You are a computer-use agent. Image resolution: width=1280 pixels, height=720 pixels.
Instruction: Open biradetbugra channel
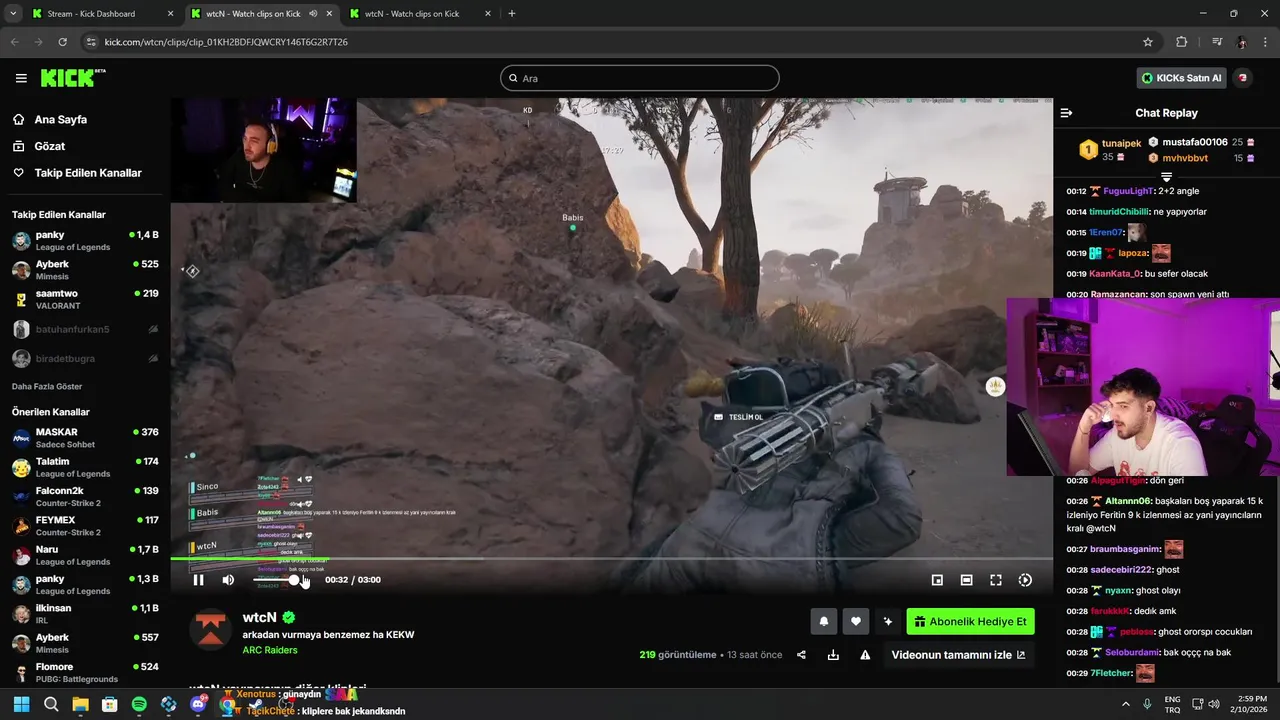click(85, 358)
